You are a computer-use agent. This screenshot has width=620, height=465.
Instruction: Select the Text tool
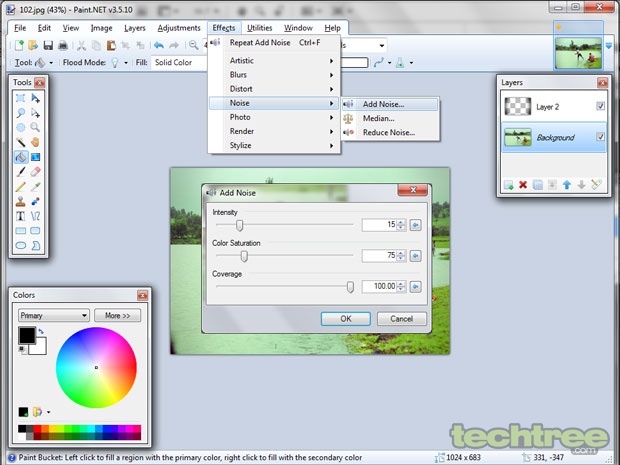pos(21,216)
